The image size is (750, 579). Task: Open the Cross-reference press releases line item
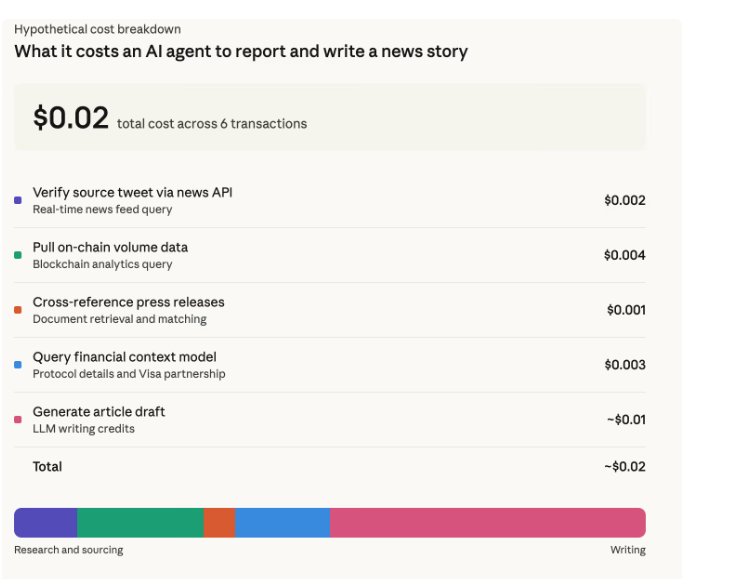click(128, 302)
